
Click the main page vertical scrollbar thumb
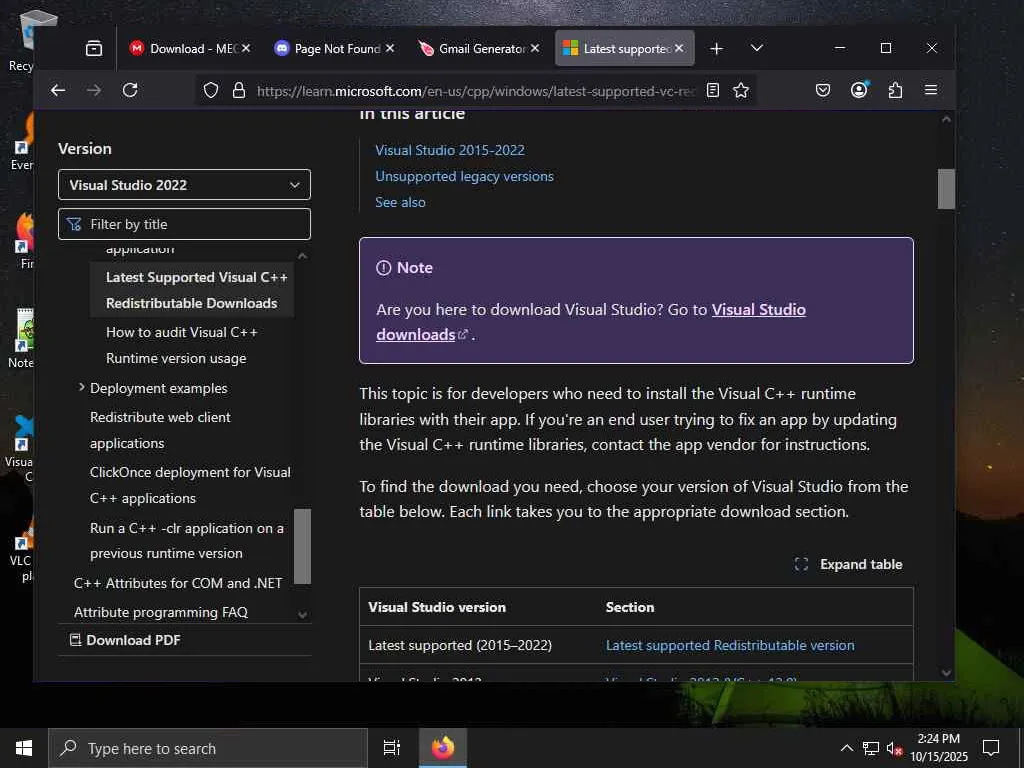[946, 189]
